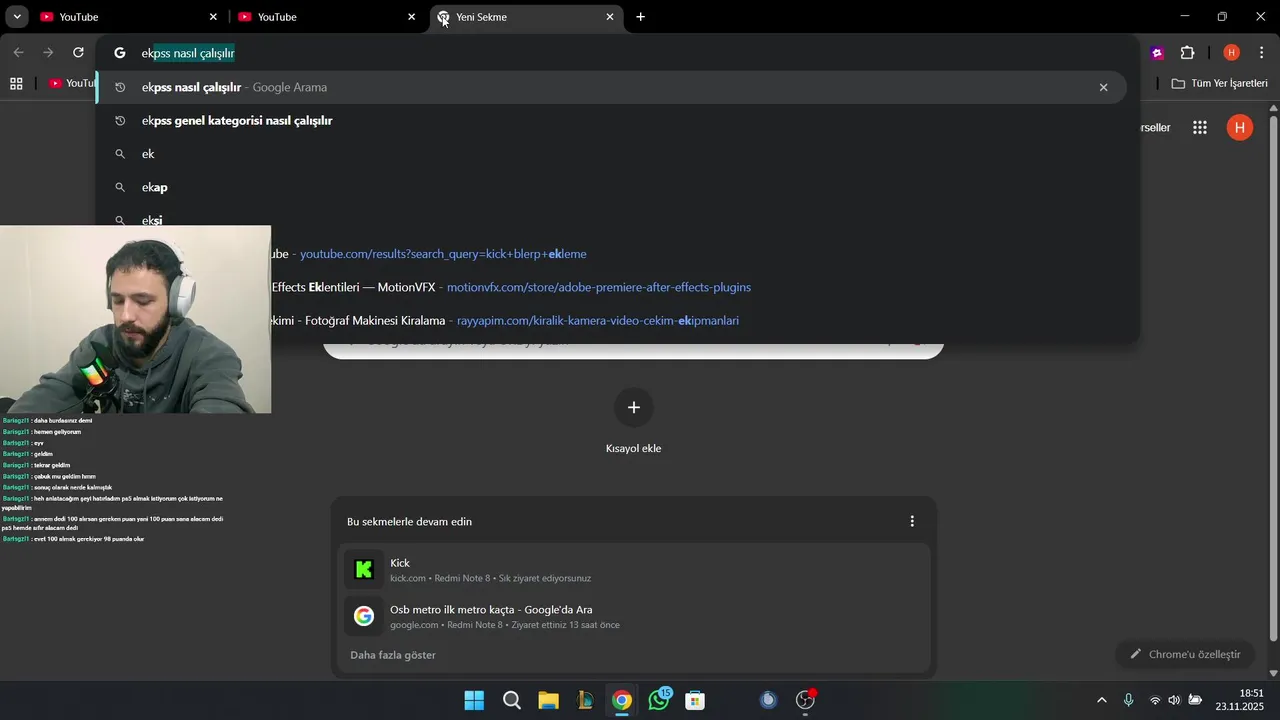The image size is (1280, 720).
Task: Open the clock showing 18:51 23.11.2025
Action: pos(1240,700)
